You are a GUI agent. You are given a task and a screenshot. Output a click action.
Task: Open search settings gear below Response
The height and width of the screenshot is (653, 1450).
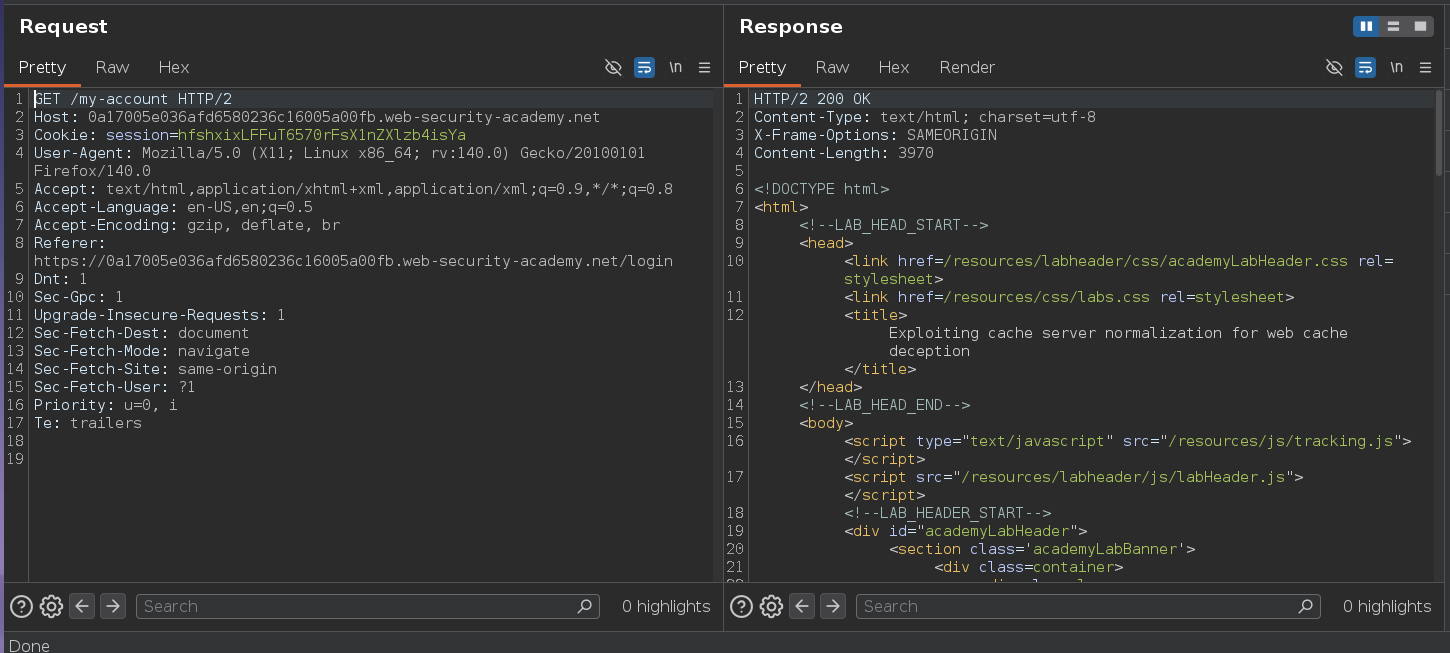tap(771, 606)
